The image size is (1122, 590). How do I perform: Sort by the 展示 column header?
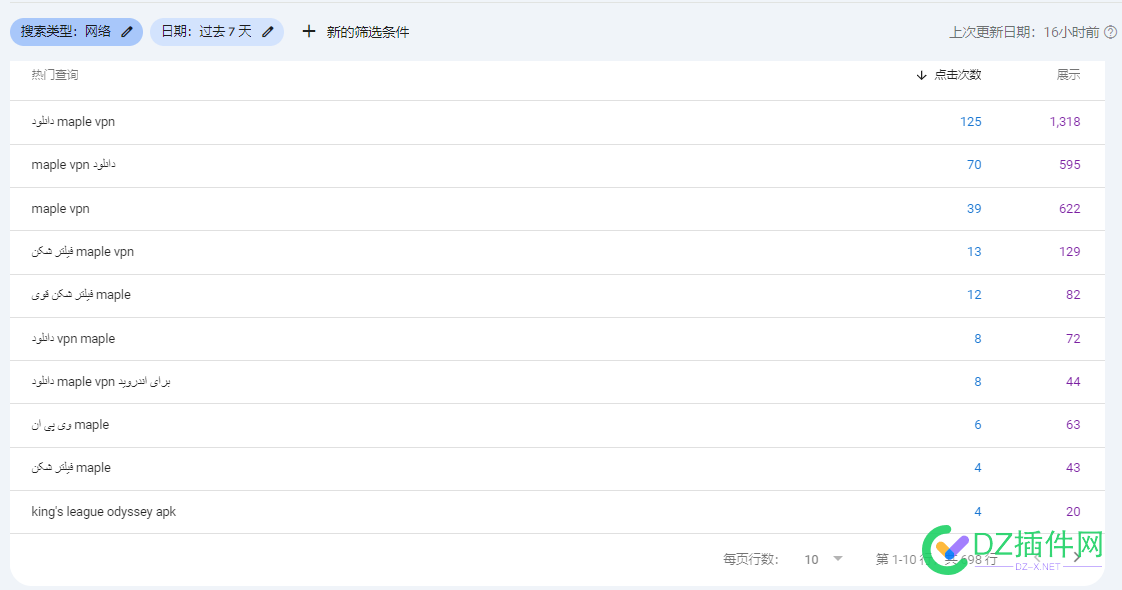(x=1068, y=75)
